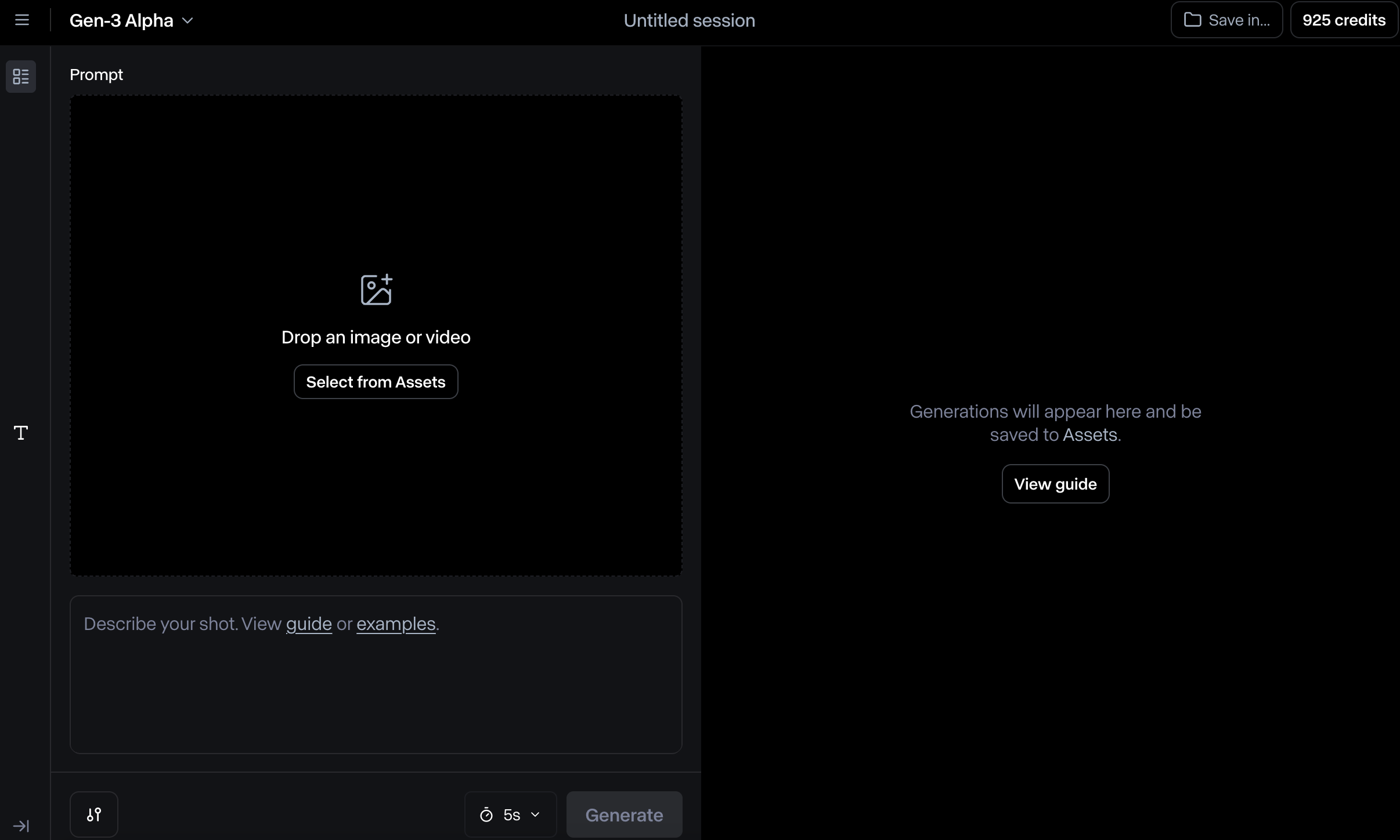
Task: Rename the Untitled session title
Action: coord(689,20)
